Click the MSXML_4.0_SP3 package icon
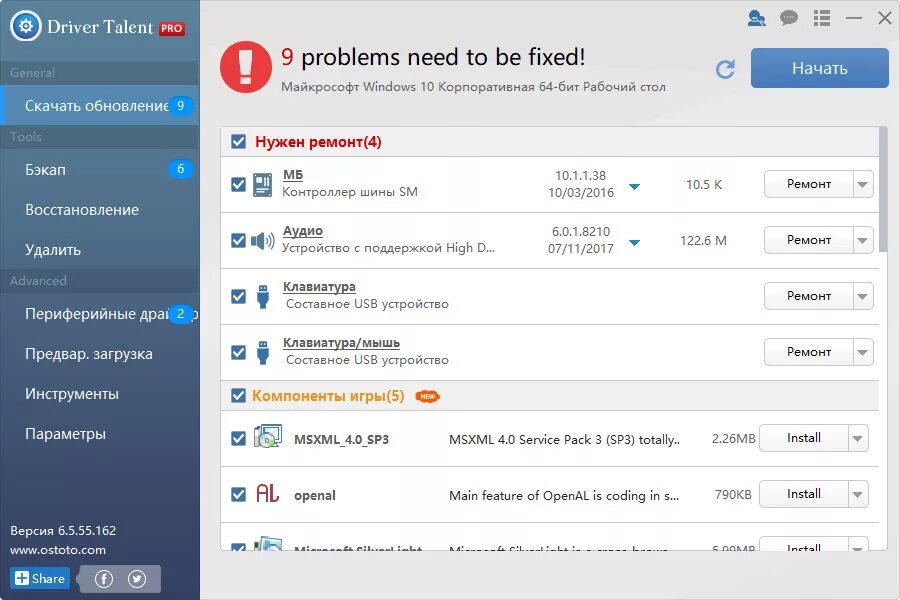 [x=268, y=436]
